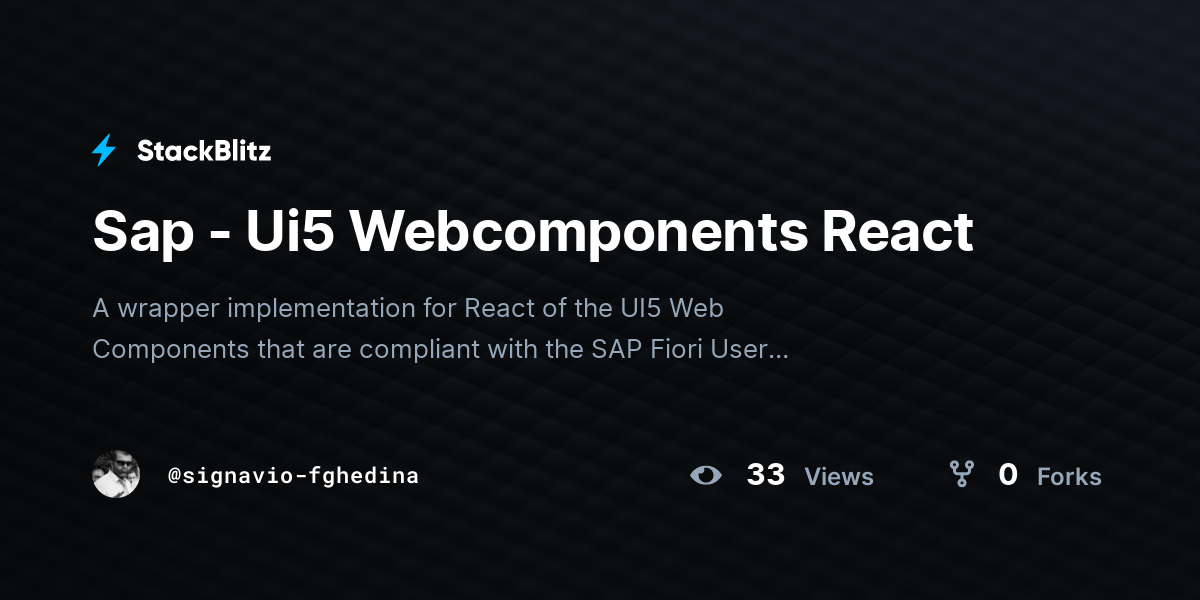The image size is (1200, 600).
Task: Click the StackBlitz lightning bolt logo
Action: (104, 151)
